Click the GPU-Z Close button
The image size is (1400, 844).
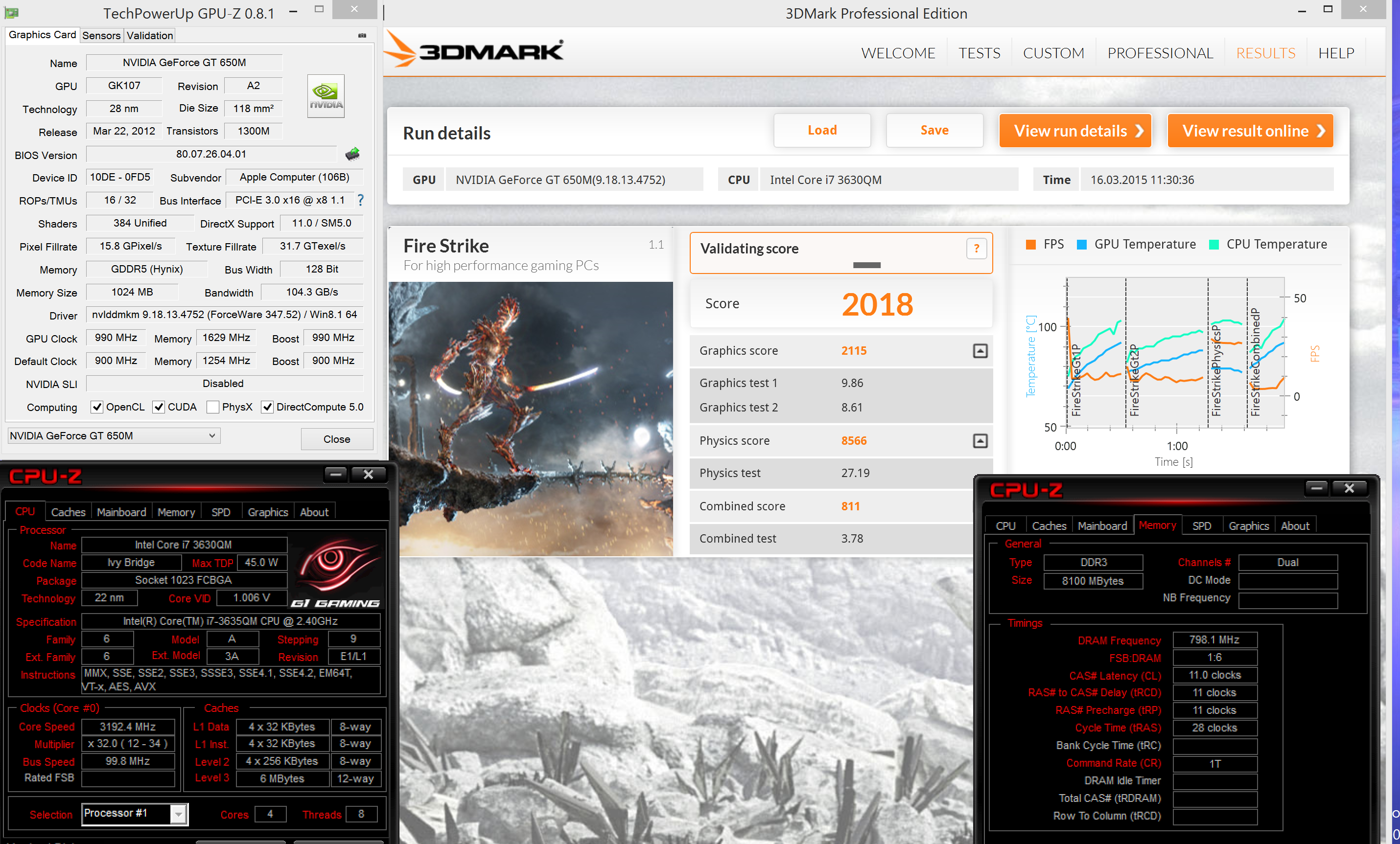[x=337, y=439]
